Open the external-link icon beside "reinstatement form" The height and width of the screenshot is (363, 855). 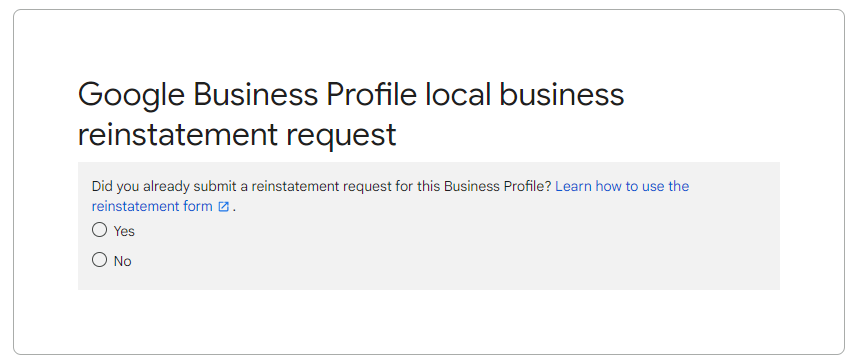[224, 207]
